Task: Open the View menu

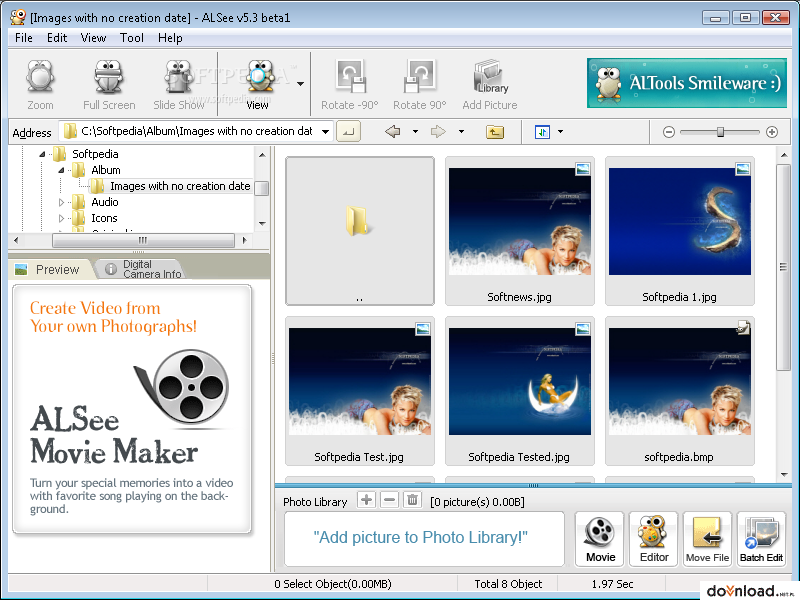Action: (x=93, y=38)
